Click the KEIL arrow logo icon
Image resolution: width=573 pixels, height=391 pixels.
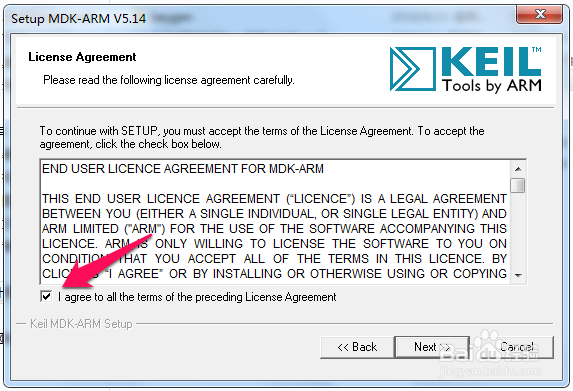(413, 69)
